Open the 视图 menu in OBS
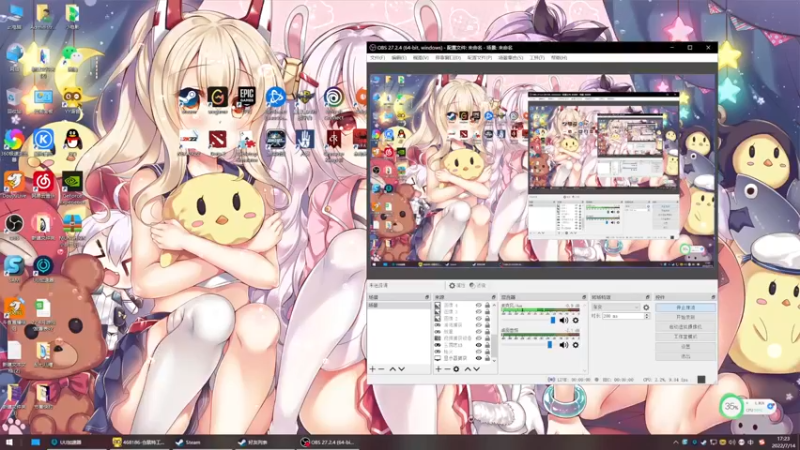Screen dimensions: 800x450 pos(420,58)
